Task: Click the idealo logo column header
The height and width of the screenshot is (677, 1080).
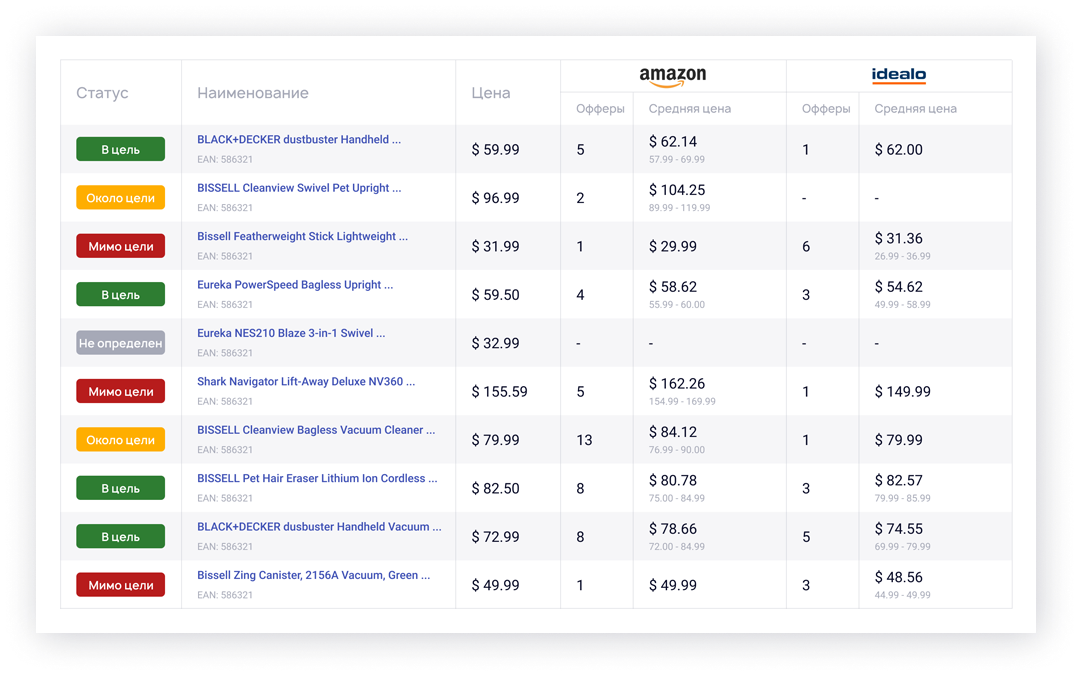Action: click(898, 76)
